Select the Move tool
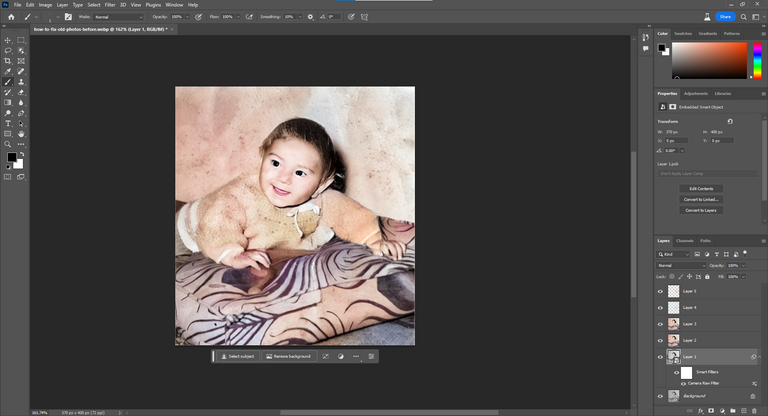 point(8,40)
